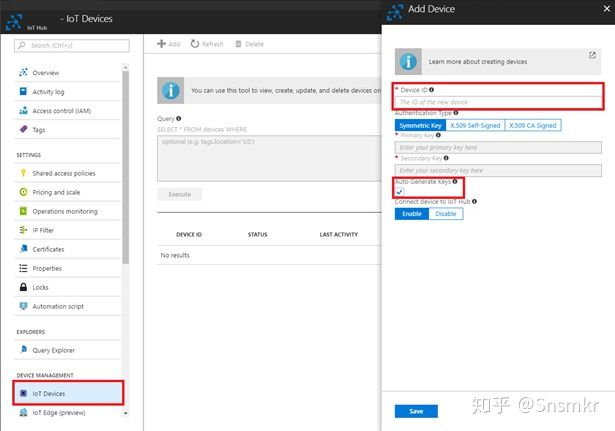Click the info icon beside Secondary Key
615x431 pixels.
(446, 158)
